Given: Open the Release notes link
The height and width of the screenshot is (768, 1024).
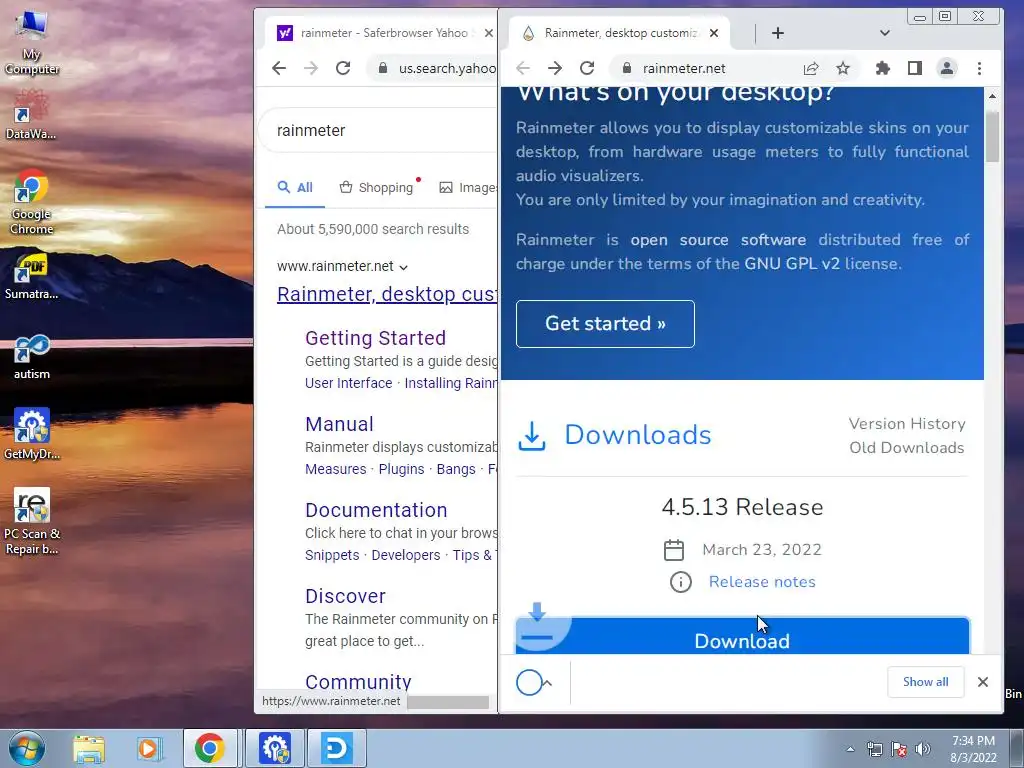Looking at the screenshot, I should 762,582.
